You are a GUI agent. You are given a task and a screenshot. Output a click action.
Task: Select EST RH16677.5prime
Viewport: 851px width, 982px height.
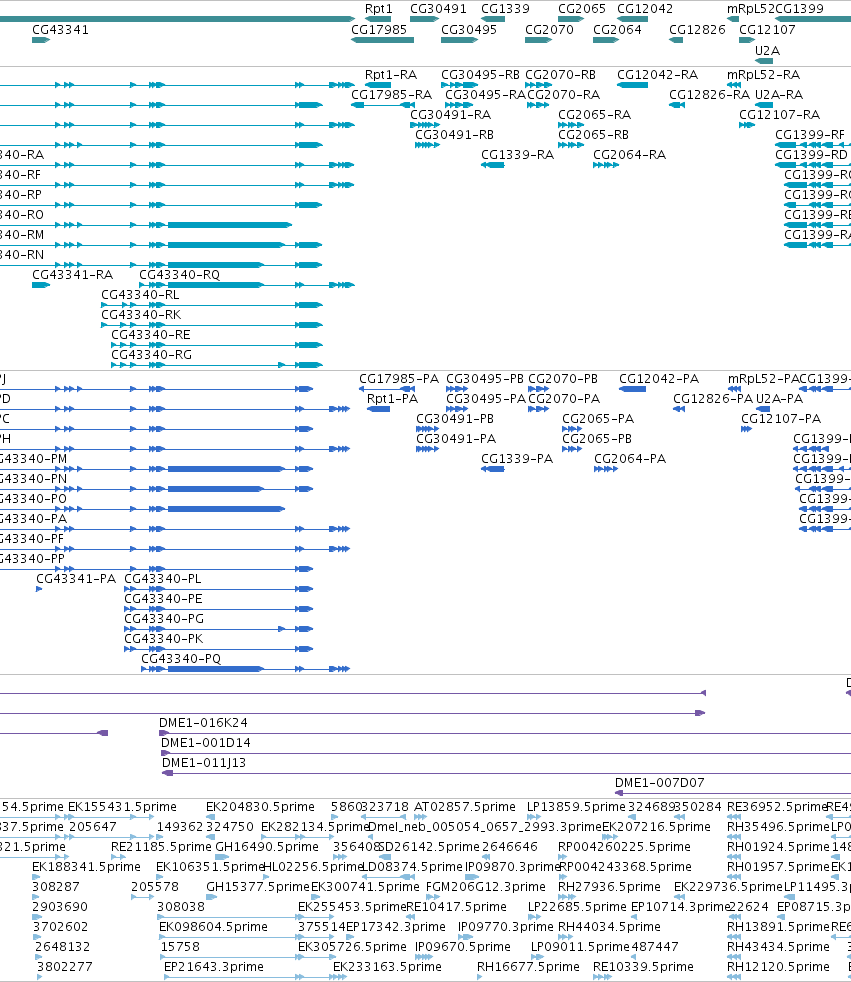tap(528, 968)
